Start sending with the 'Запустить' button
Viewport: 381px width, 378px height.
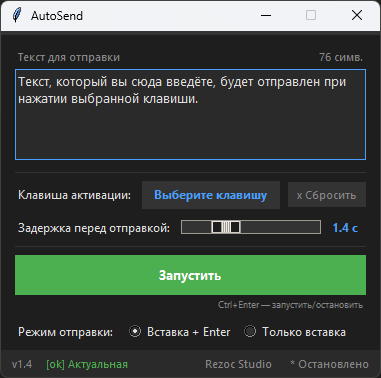coord(190,275)
